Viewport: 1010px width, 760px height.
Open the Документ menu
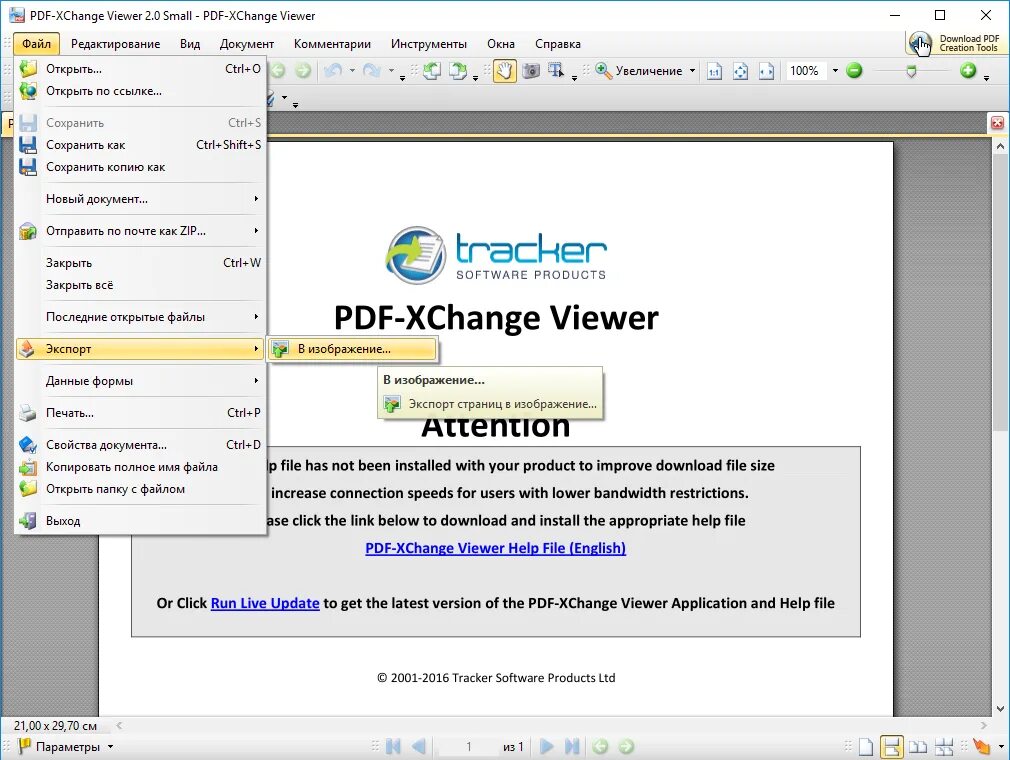[247, 44]
